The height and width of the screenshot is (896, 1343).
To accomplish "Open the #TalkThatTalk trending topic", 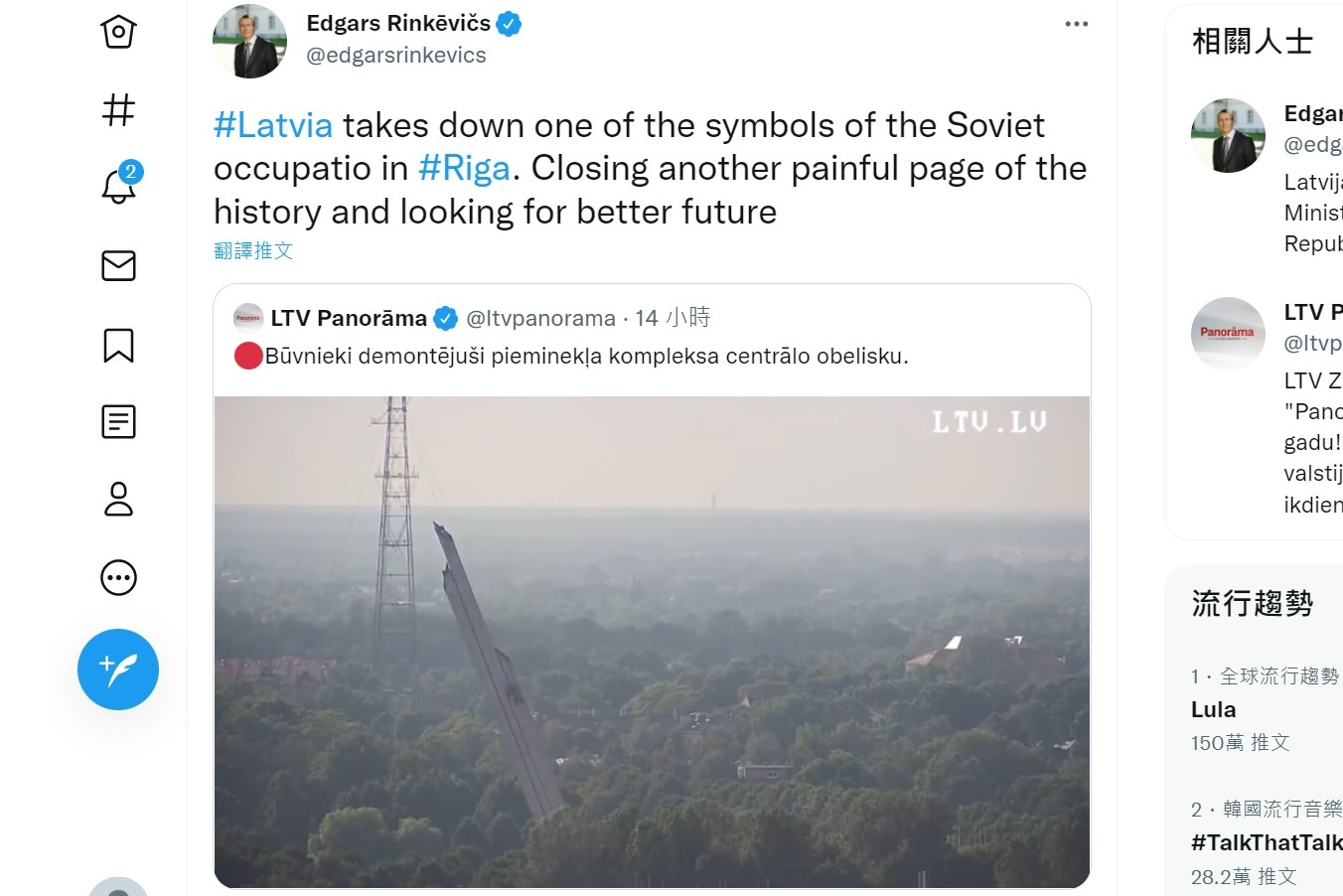I will [1267, 842].
